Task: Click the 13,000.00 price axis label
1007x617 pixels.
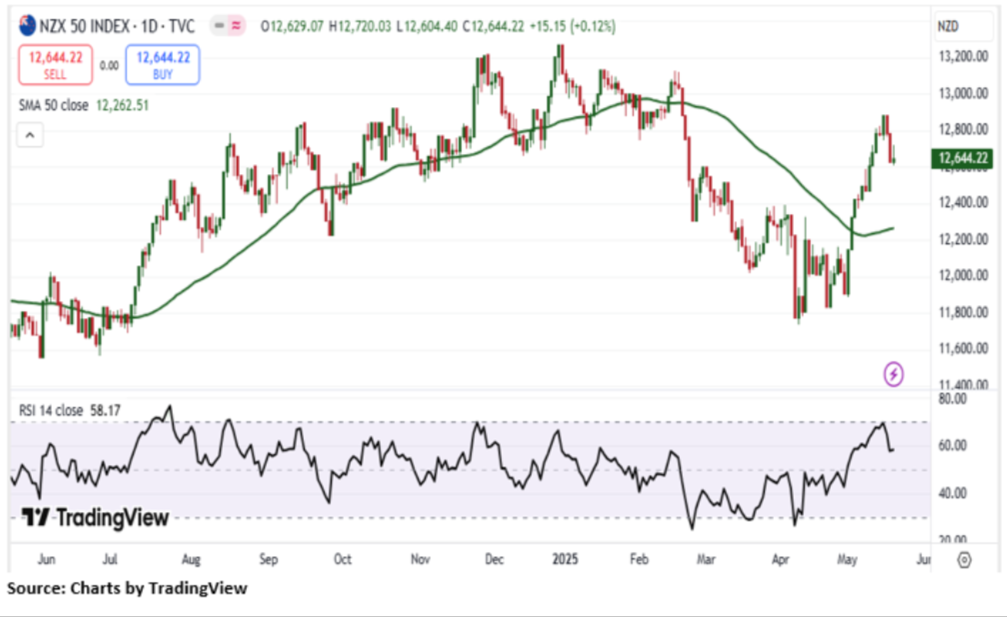Action: pyautogui.click(x=963, y=94)
